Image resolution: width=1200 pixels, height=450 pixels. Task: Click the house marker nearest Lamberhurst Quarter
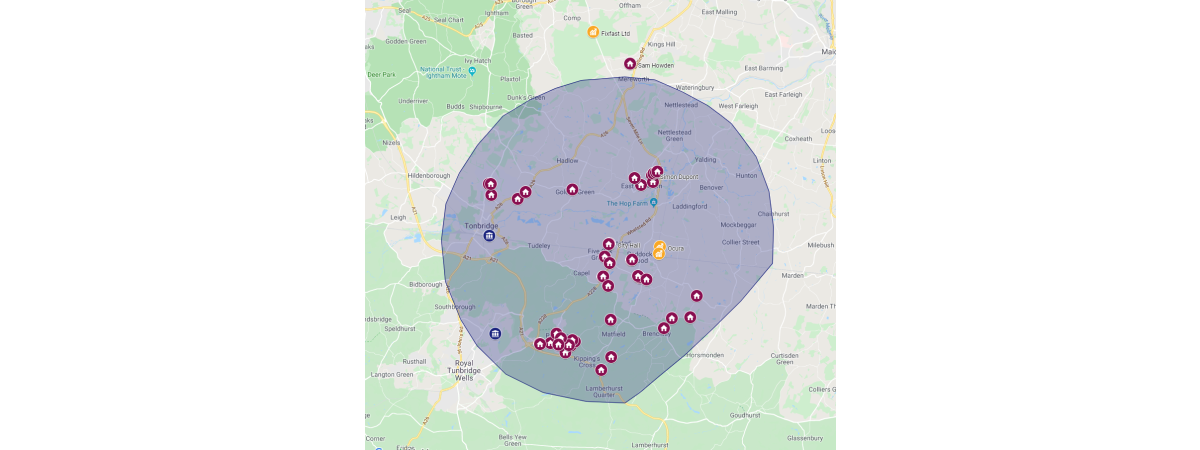coord(601,370)
